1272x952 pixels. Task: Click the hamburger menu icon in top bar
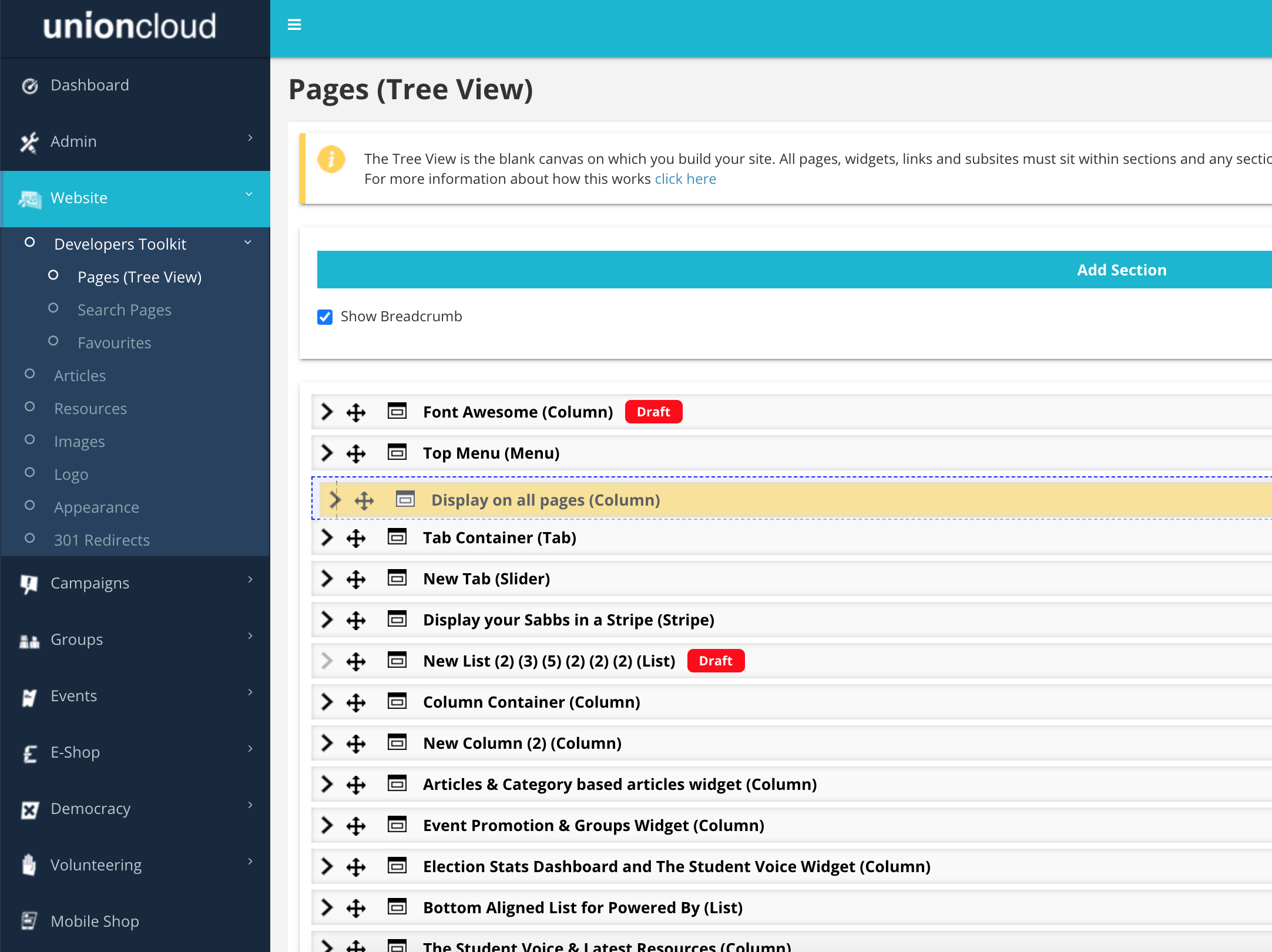click(294, 25)
